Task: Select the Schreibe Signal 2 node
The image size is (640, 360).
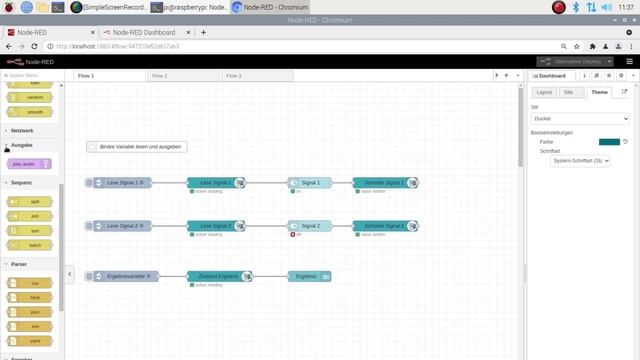Action: [x=385, y=226]
